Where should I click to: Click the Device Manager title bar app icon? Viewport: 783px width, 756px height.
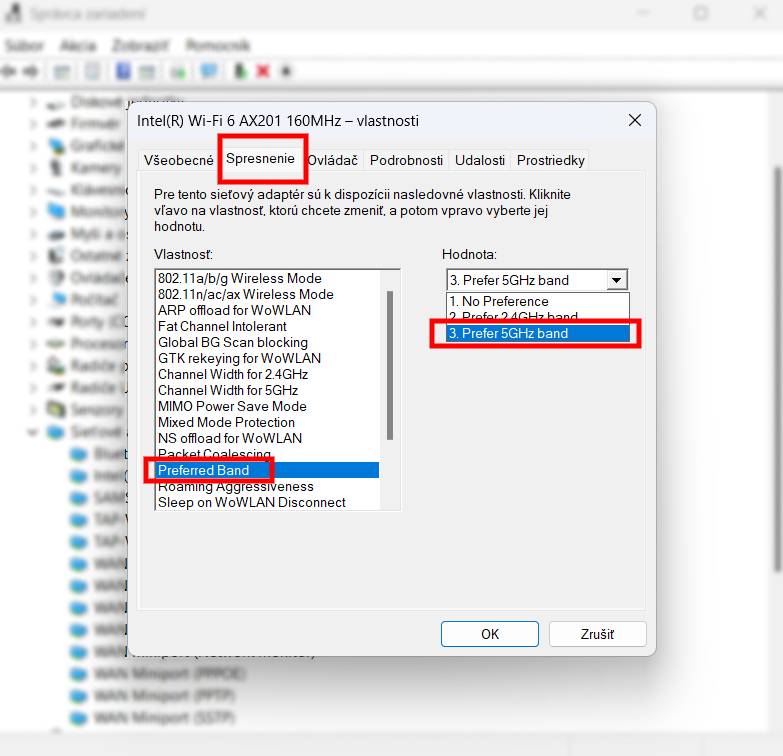tap(13, 13)
